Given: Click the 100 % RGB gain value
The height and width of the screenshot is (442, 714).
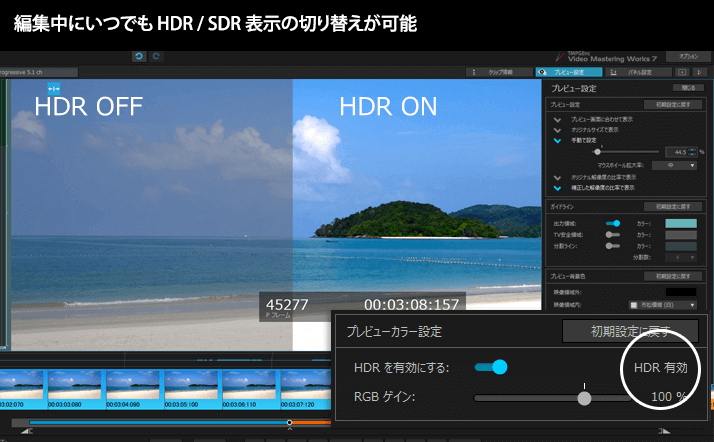Looking at the screenshot, I should [668, 397].
